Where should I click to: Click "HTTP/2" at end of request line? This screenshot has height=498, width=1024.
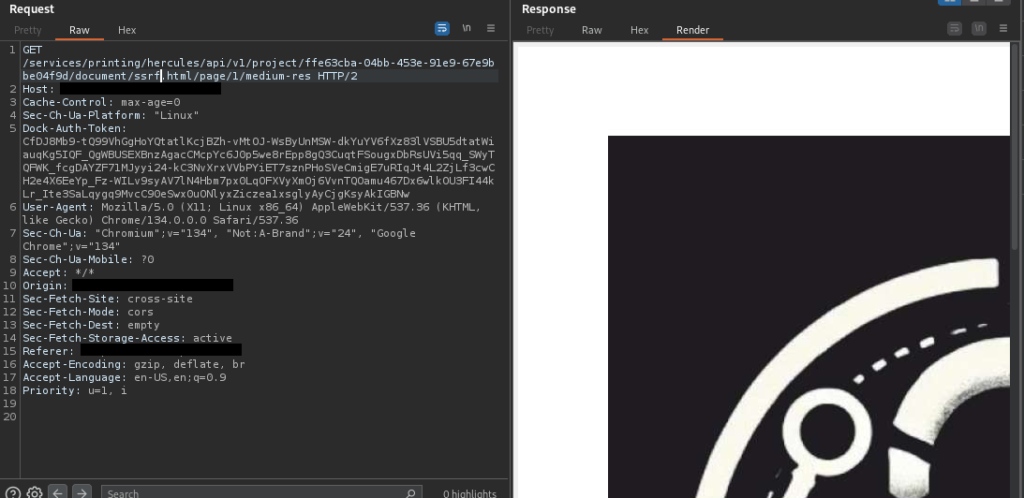point(338,76)
